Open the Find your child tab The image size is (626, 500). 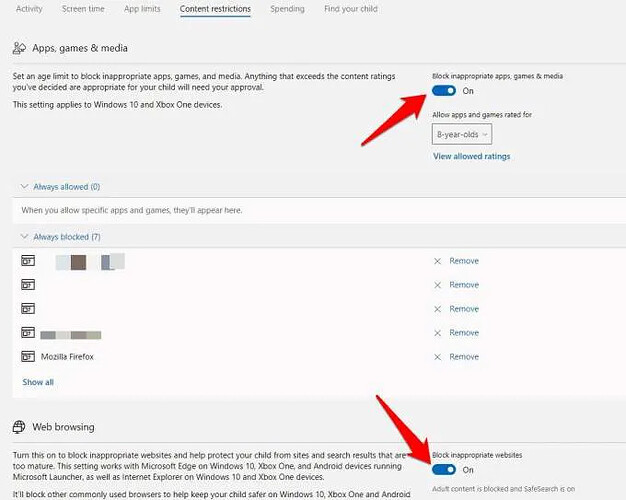(351, 9)
